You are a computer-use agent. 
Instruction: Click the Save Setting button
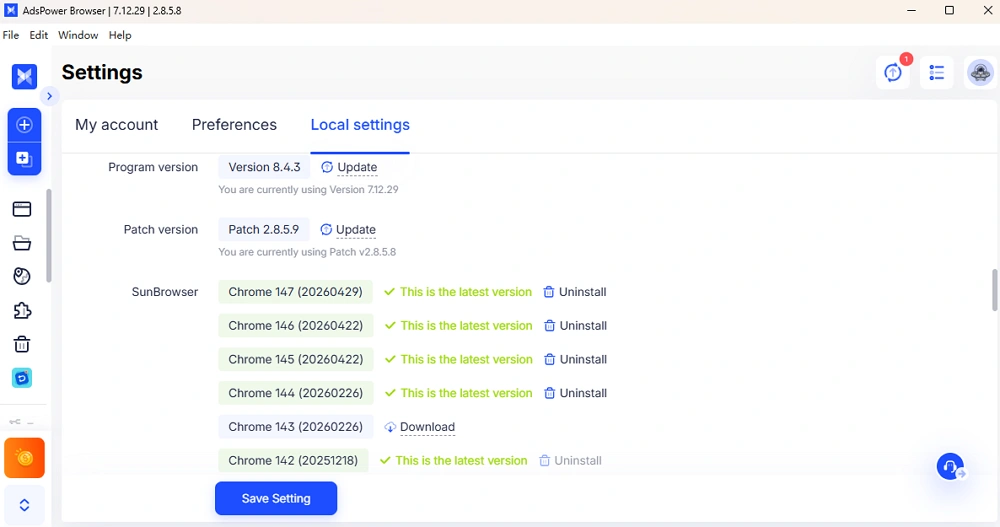[x=276, y=498]
